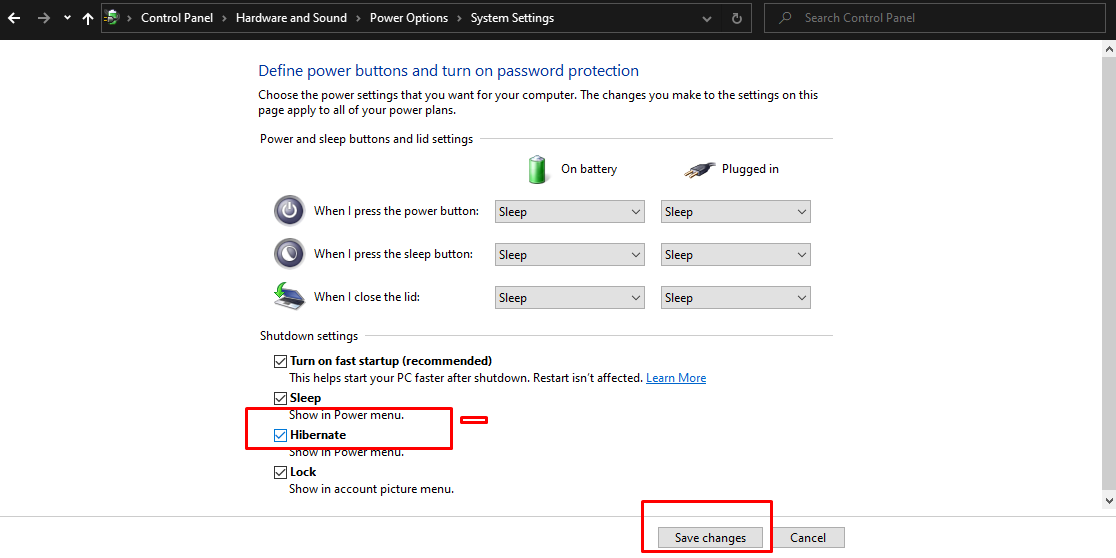Go up one level with up arrow

tap(88, 19)
